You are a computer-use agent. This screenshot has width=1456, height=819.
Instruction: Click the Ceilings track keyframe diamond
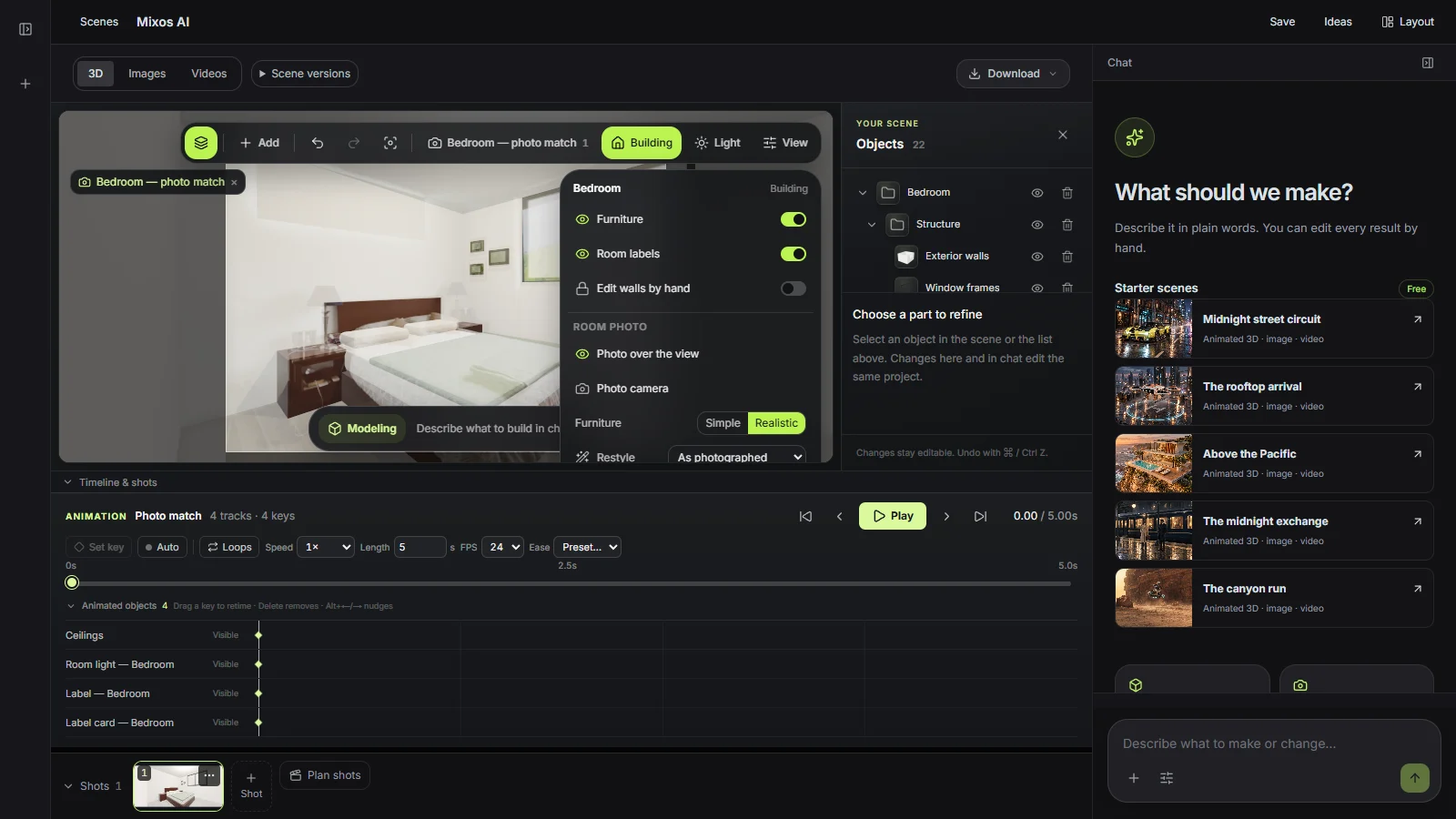[258, 635]
